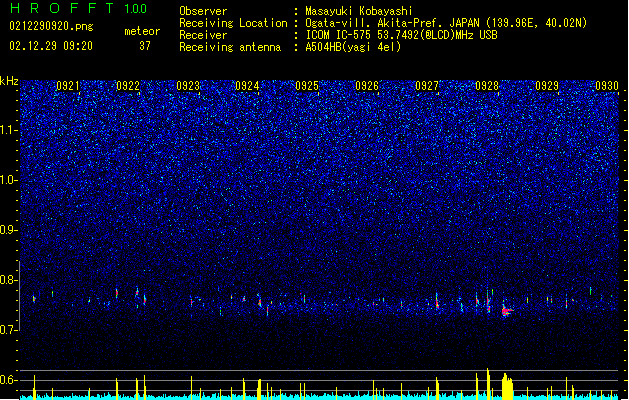This screenshot has width=629, height=400.
Task: Click time marker 0926
Action: click(367, 86)
